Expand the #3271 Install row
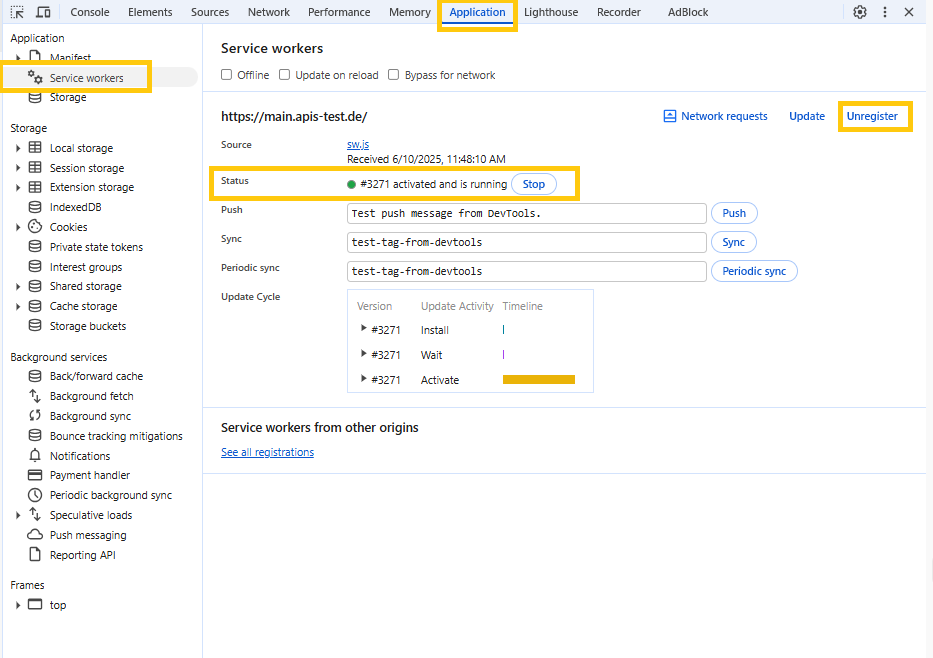The width and height of the screenshot is (933, 658). point(363,328)
